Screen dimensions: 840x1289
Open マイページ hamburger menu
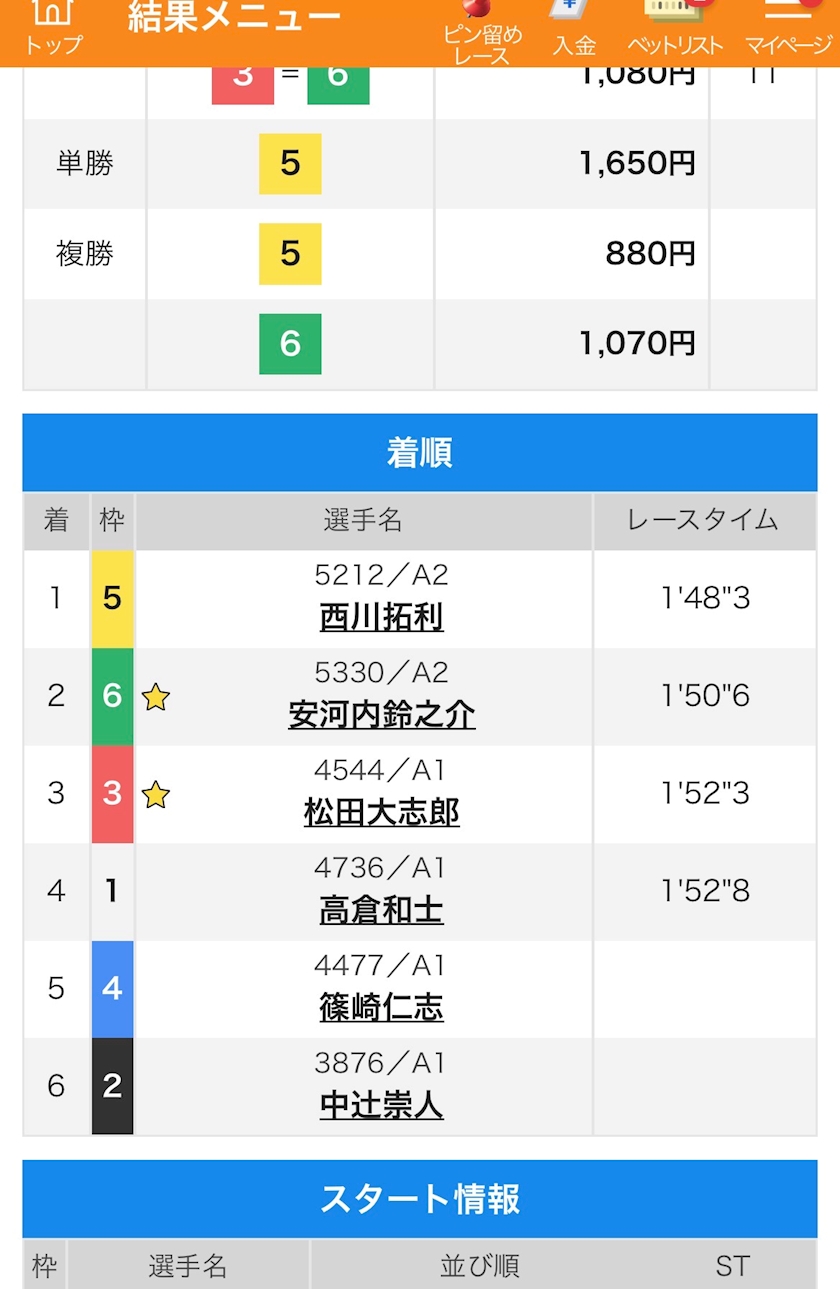(x=788, y=28)
